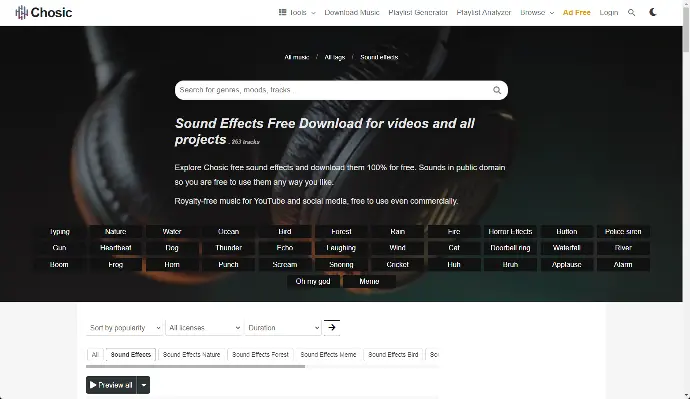Click the Chosic logo icon
This screenshot has height=399, width=690.
[x=21, y=12]
